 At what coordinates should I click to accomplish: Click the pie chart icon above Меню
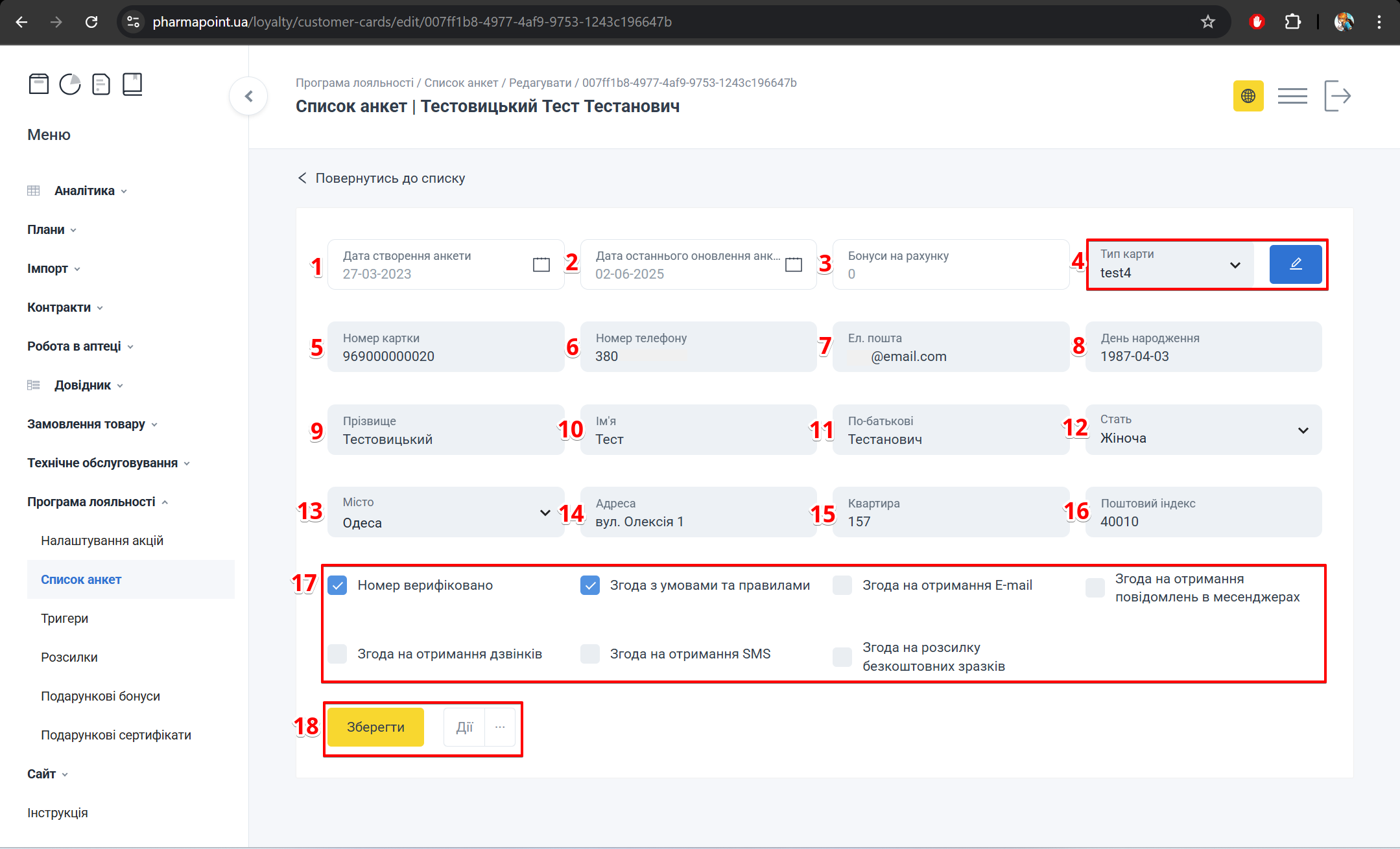pos(70,84)
